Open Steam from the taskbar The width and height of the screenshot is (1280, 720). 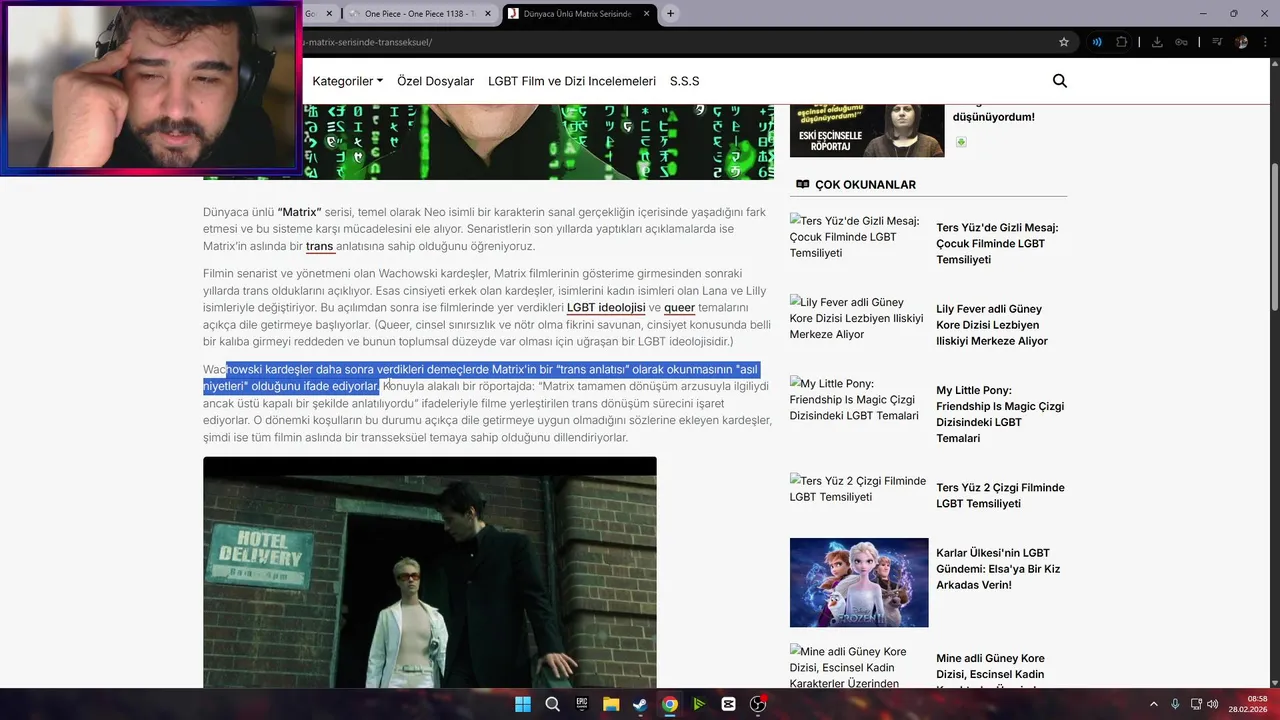pos(640,704)
